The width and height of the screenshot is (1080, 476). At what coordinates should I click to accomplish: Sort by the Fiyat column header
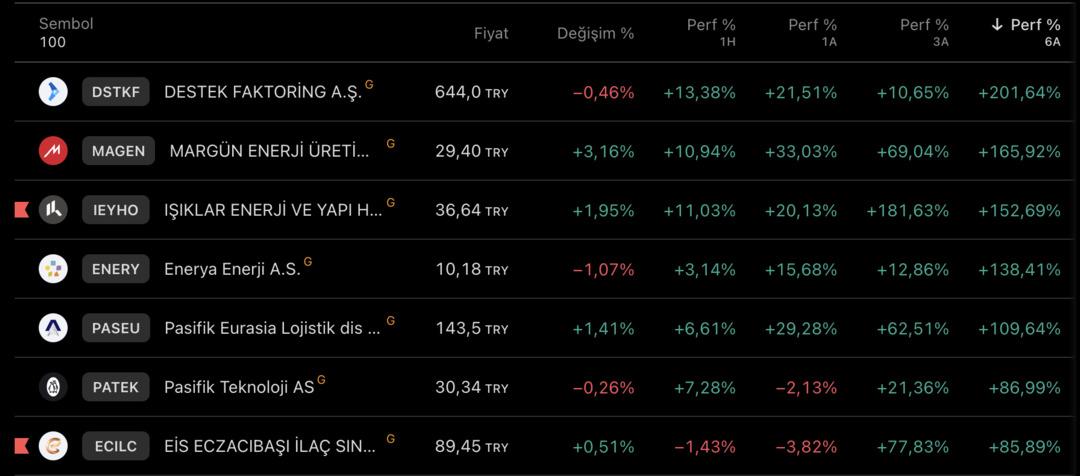tap(491, 33)
